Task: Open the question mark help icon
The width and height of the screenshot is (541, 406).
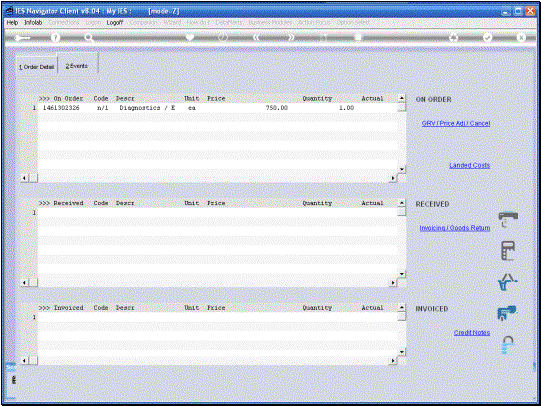Action: 55,38
